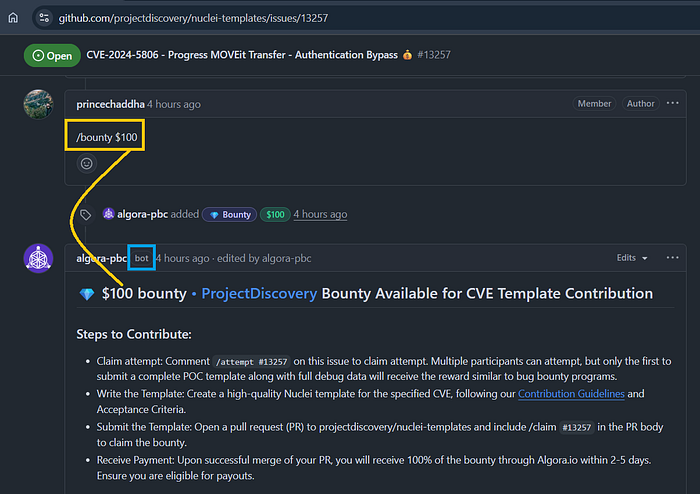Click the label tag timeline icon
The width and height of the screenshot is (700, 494).
86,215
